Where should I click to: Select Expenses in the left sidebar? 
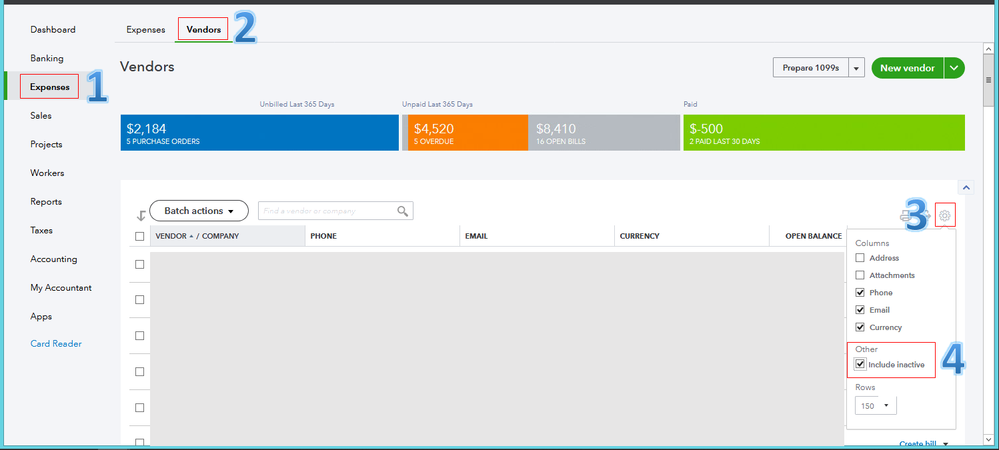pos(50,87)
